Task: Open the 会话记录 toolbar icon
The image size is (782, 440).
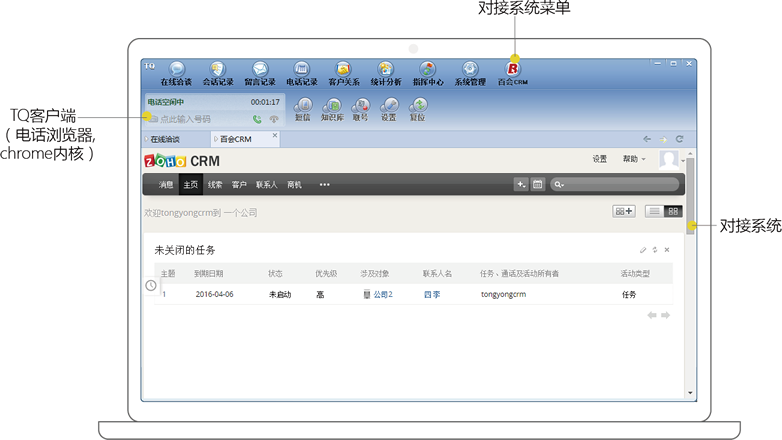Action: pyautogui.click(x=217, y=71)
